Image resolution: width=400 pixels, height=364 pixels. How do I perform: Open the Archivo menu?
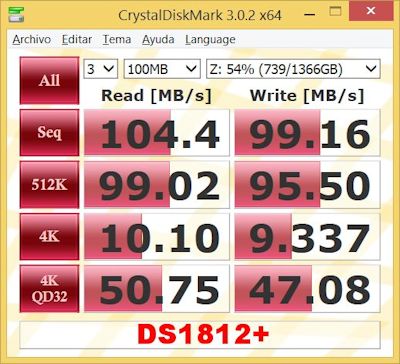(32, 39)
